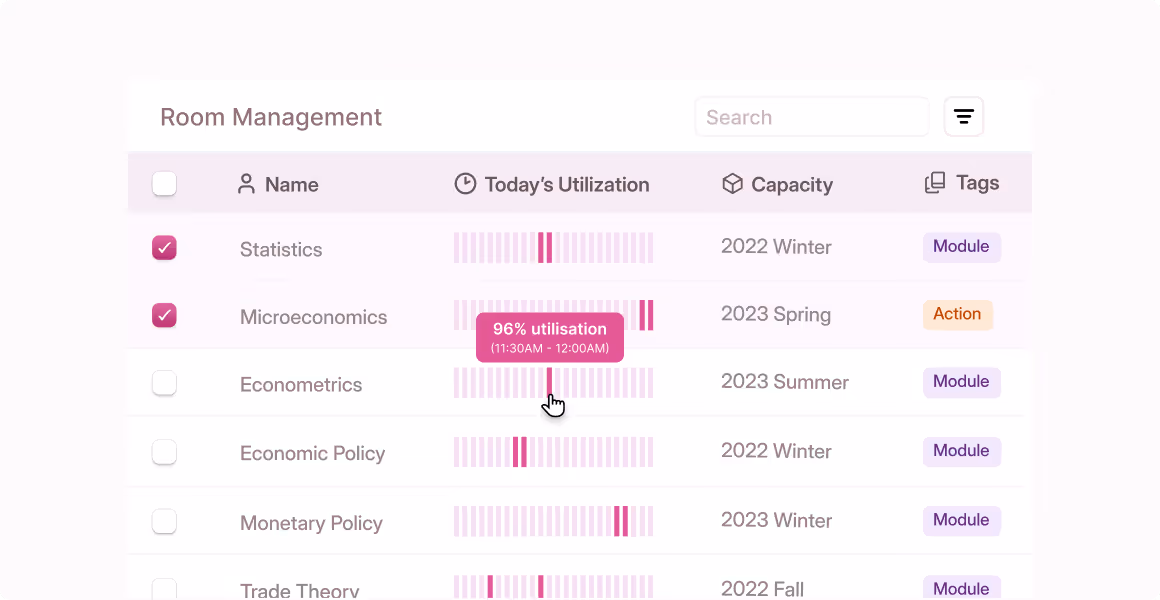Open the Trade Theory row name
This screenshot has width=1160, height=600.
[x=299, y=590]
